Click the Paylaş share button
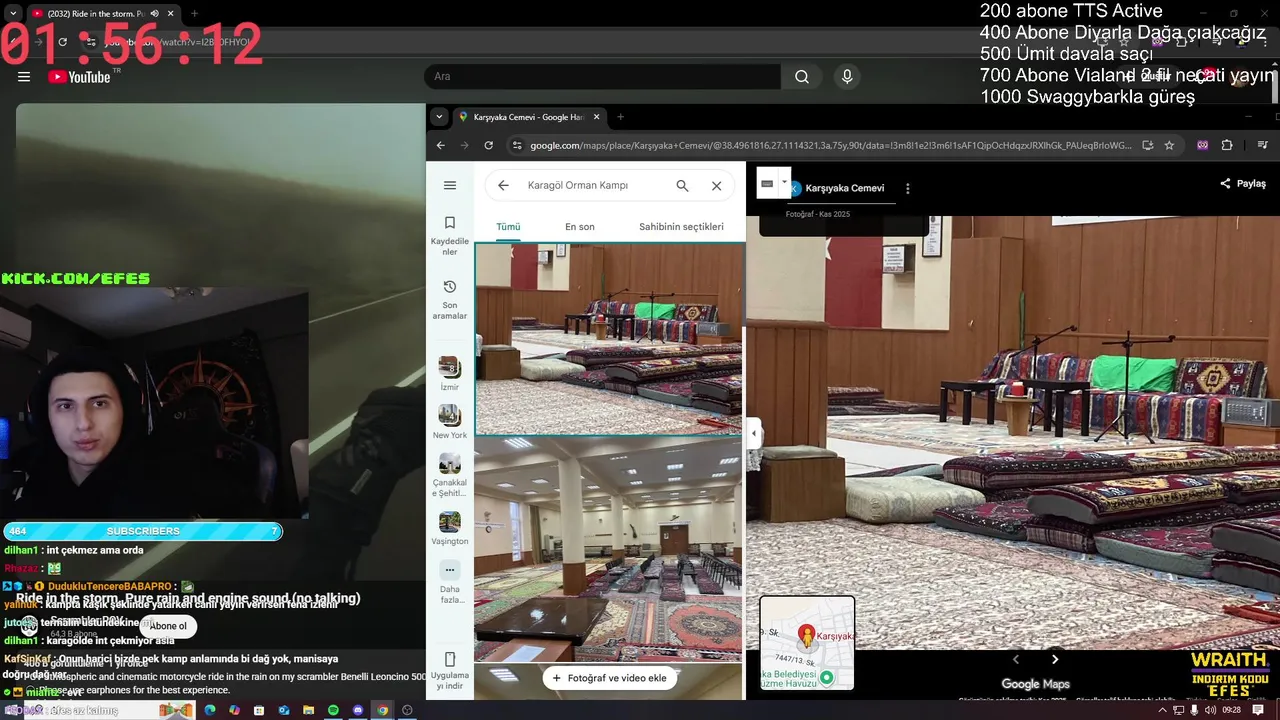1280x720 pixels. coord(1243,184)
